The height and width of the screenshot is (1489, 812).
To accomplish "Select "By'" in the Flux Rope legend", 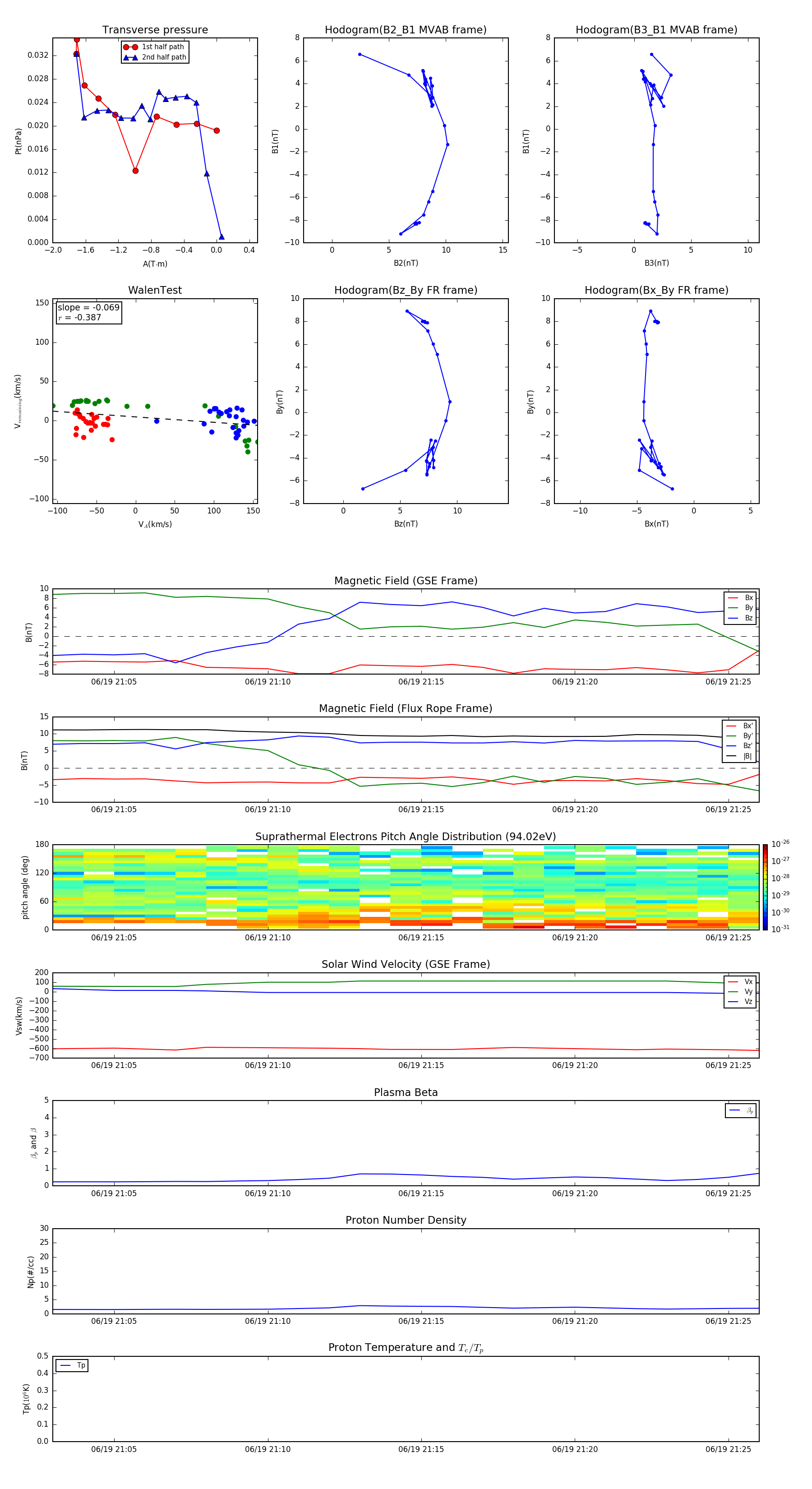I will (x=739, y=736).
